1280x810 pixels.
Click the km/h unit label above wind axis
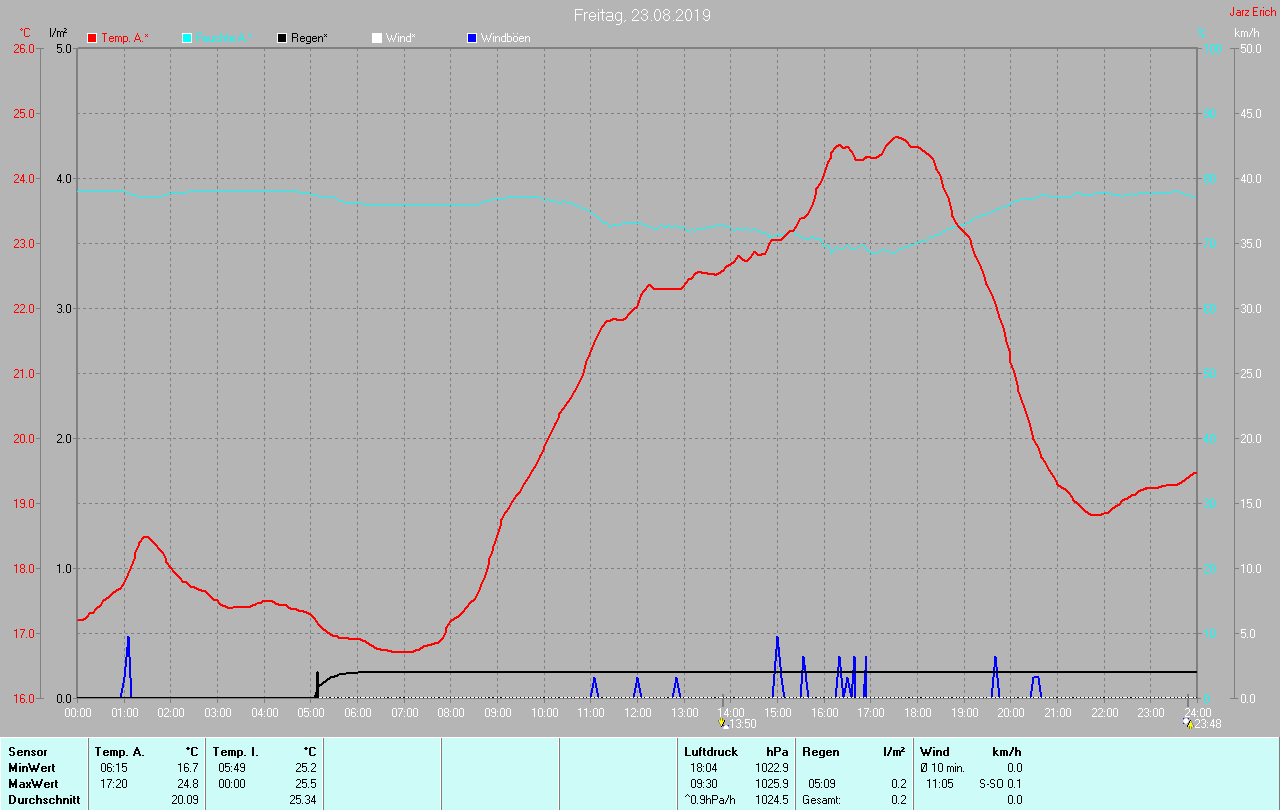coord(1246,33)
